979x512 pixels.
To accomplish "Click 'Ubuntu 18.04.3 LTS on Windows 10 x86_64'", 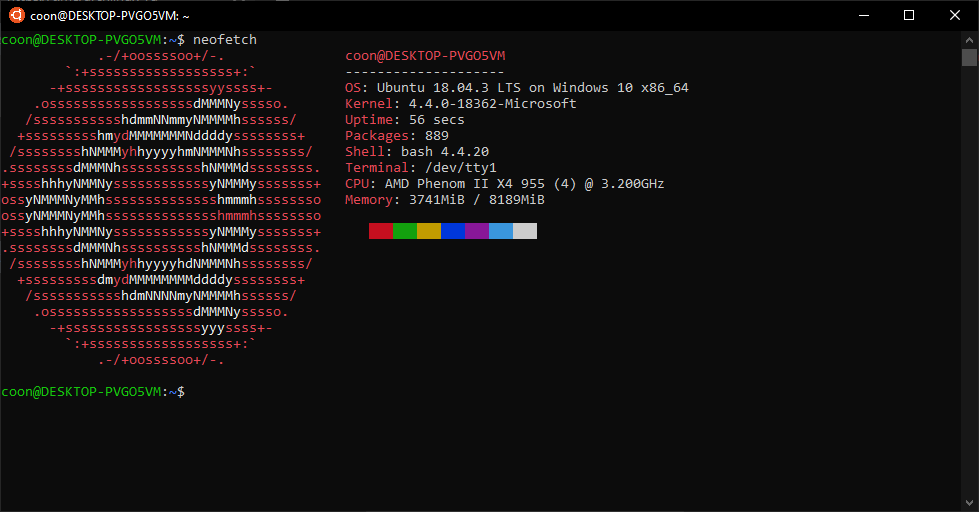I will click(533, 88).
